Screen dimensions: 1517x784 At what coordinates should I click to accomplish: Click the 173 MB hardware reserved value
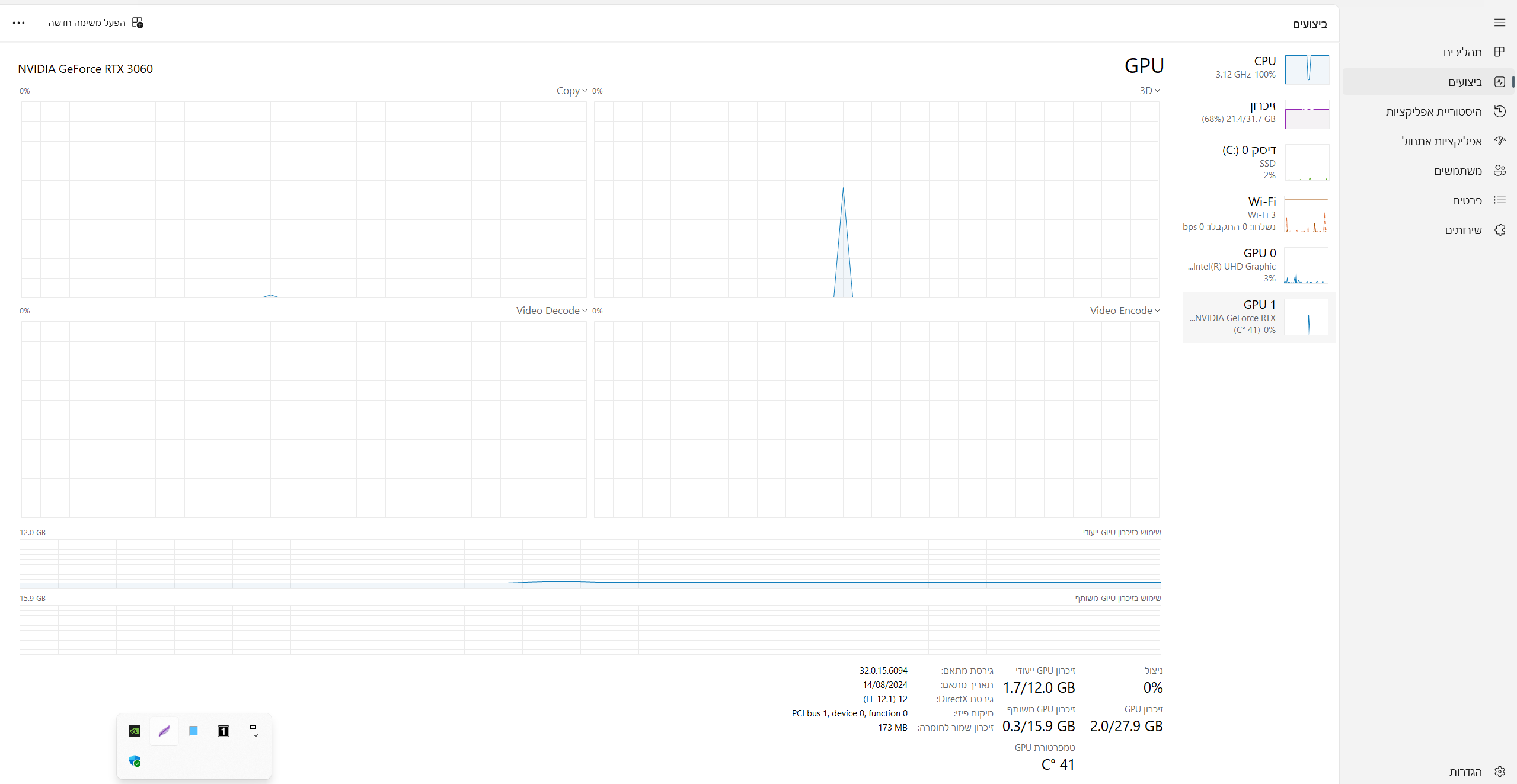click(893, 728)
